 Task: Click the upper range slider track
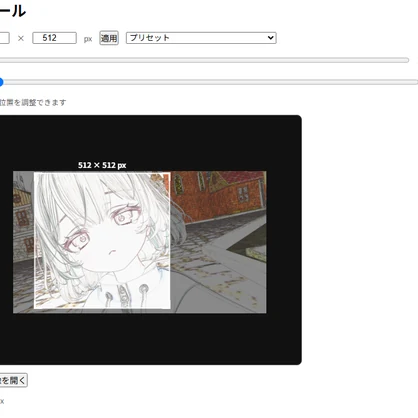(204, 60)
